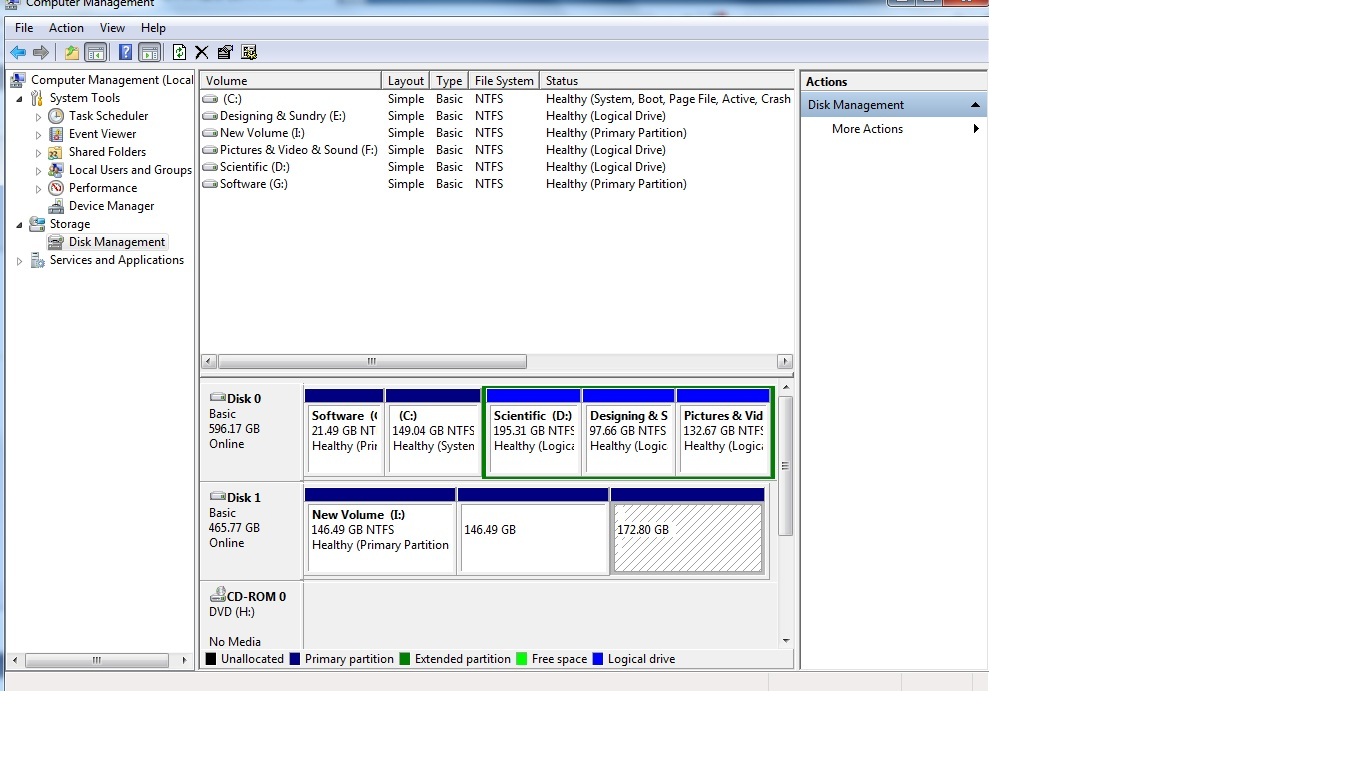Click the Forward arrow toolbar icon
This screenshot has width=1366, height=768.
[41, 52]
